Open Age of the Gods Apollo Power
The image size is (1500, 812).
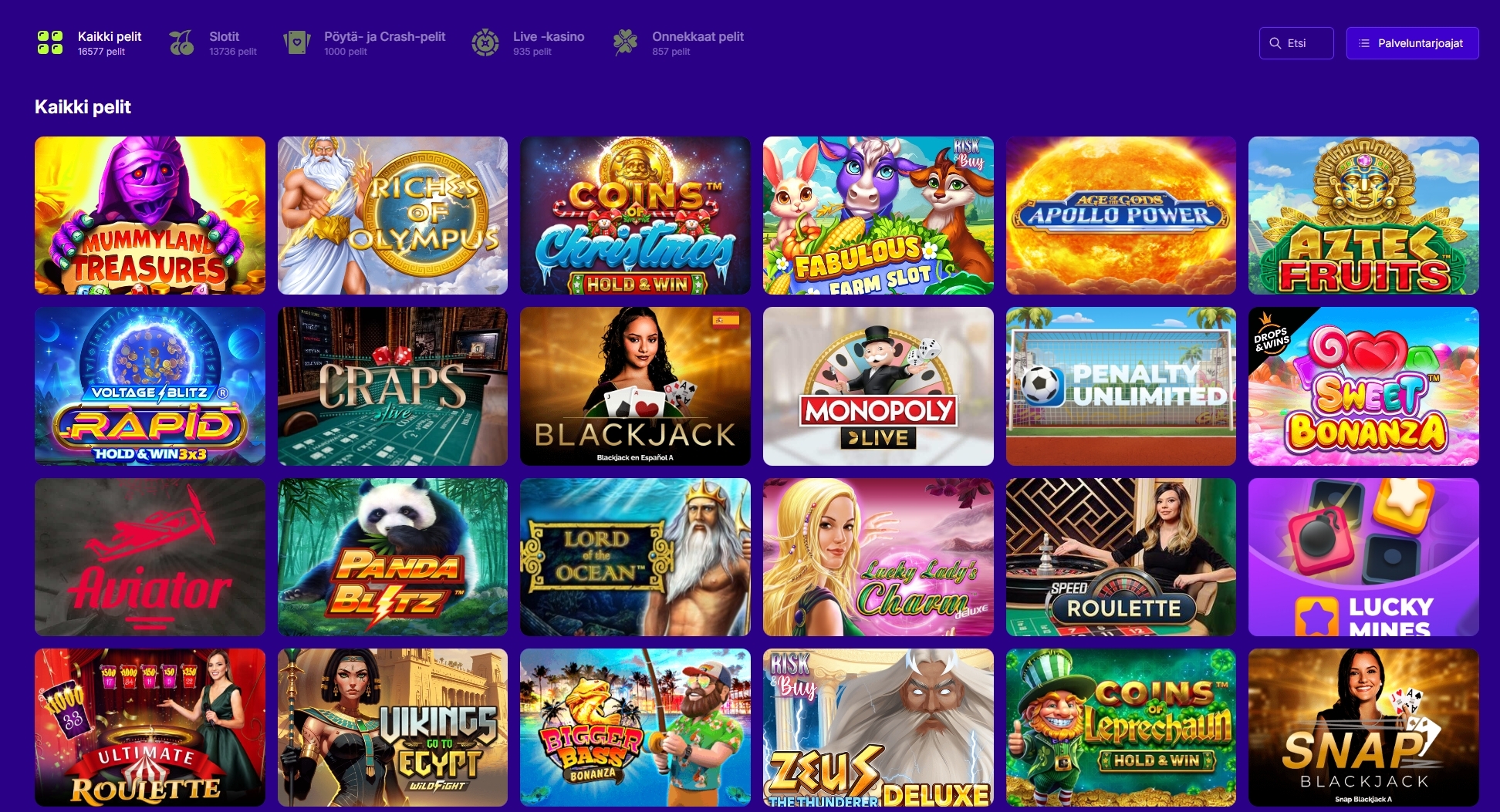click(x=1120, y=216)
